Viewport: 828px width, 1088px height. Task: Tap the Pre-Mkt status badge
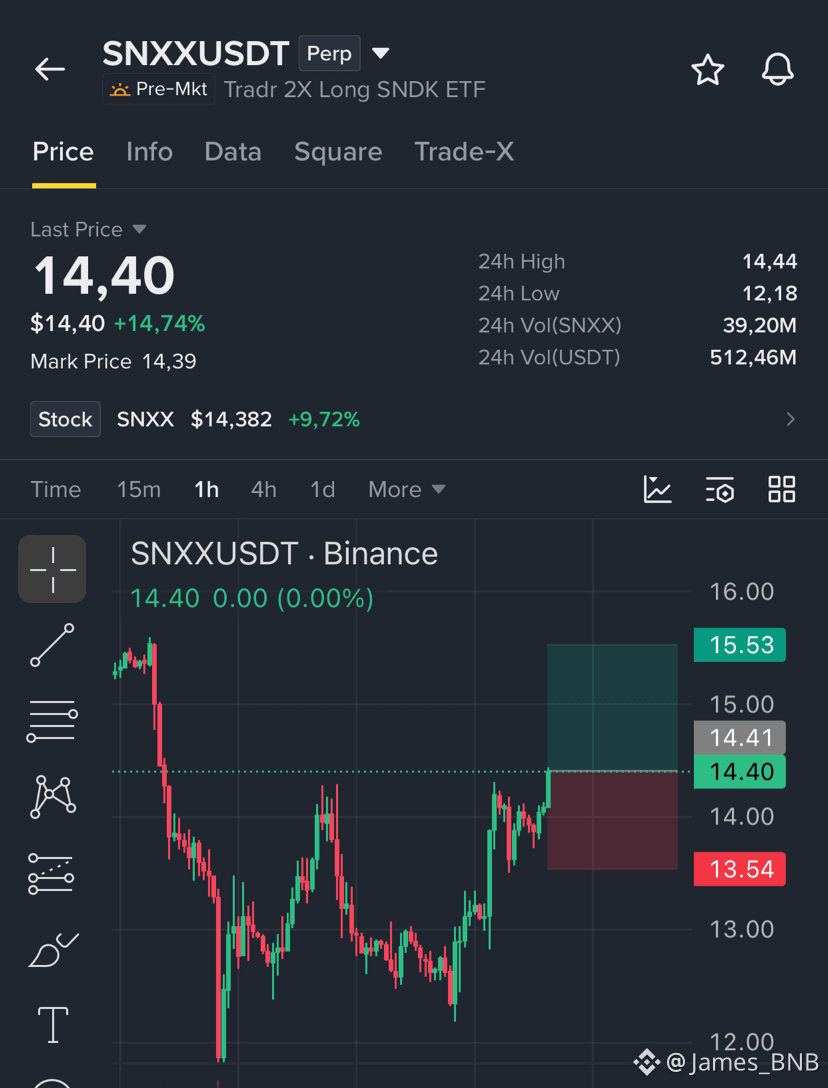(x=159, y=90)
